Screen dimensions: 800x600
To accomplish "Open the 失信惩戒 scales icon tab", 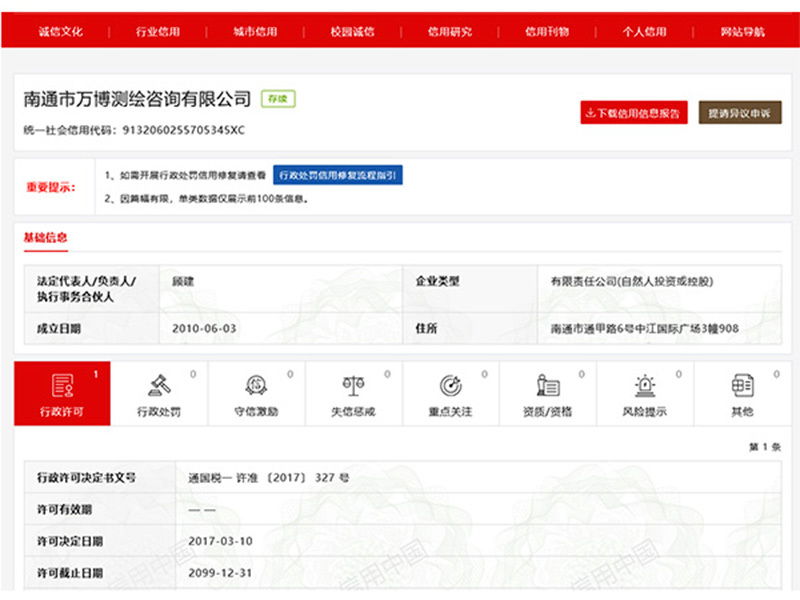I will click(354, 393).
